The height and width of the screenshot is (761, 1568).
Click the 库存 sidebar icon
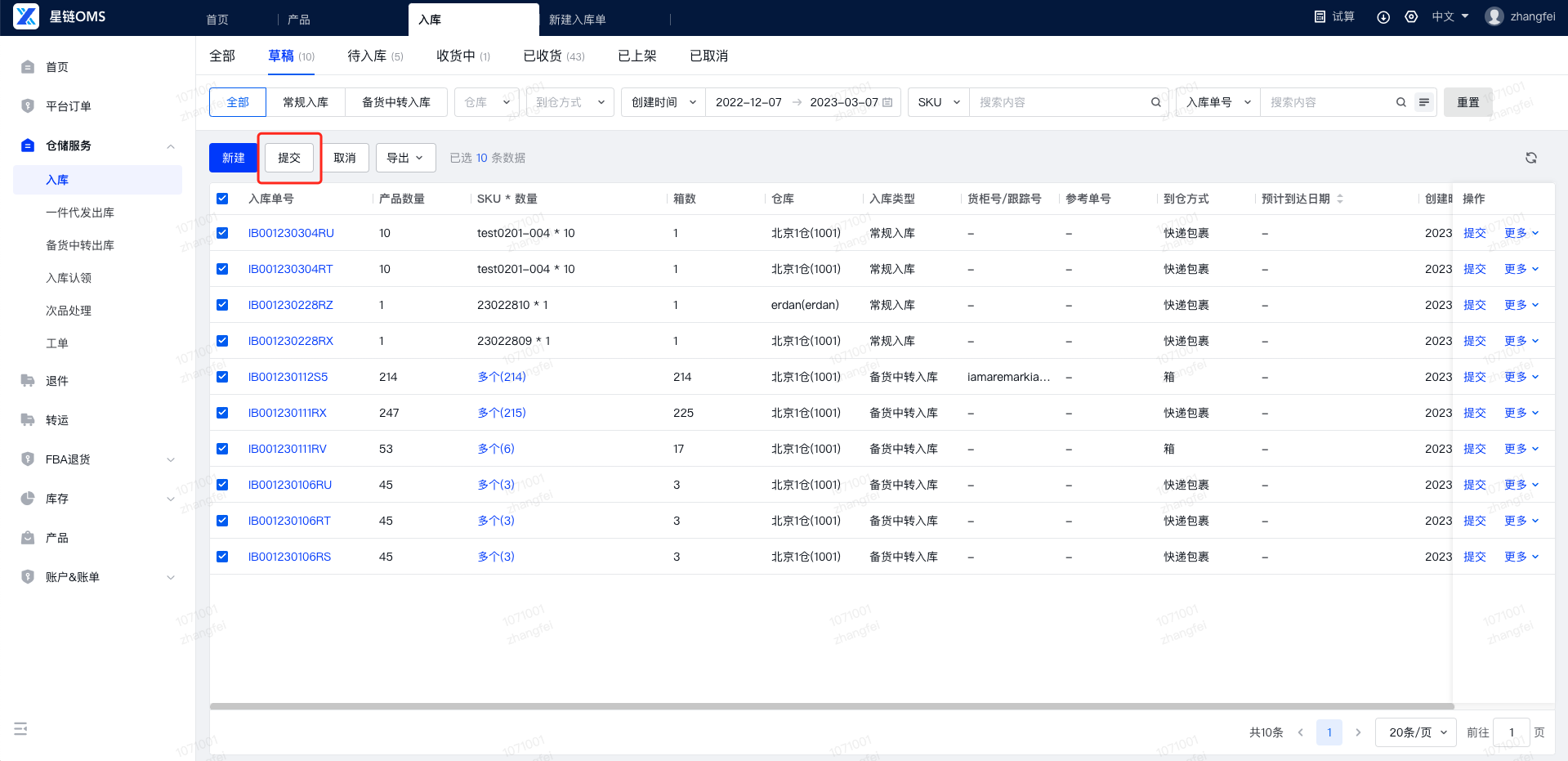tap(28, 499)
